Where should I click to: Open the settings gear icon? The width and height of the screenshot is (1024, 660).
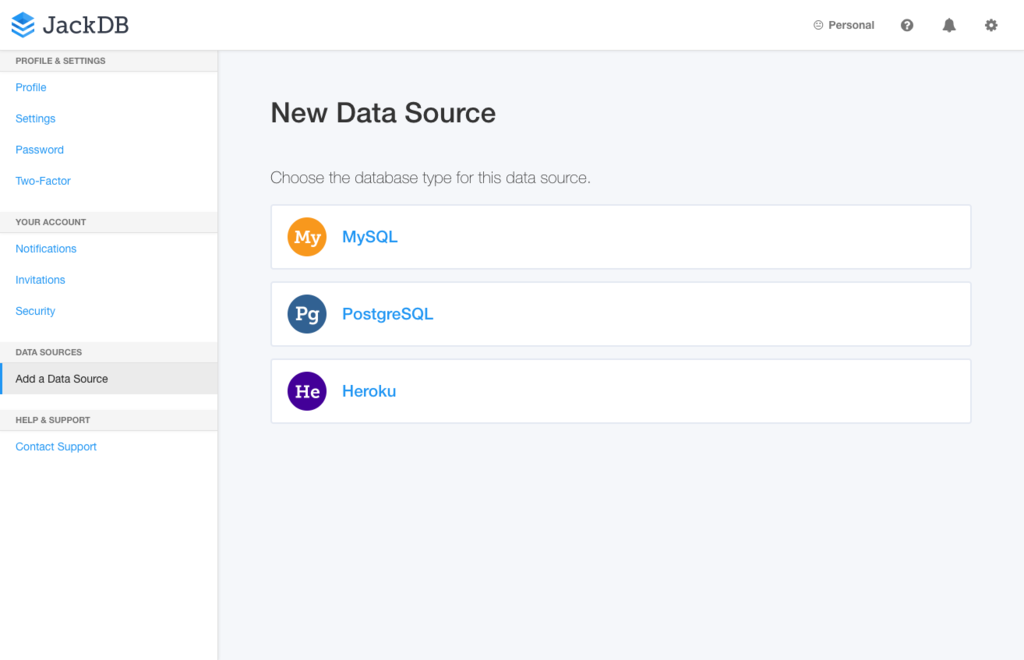tap(991, 25)
